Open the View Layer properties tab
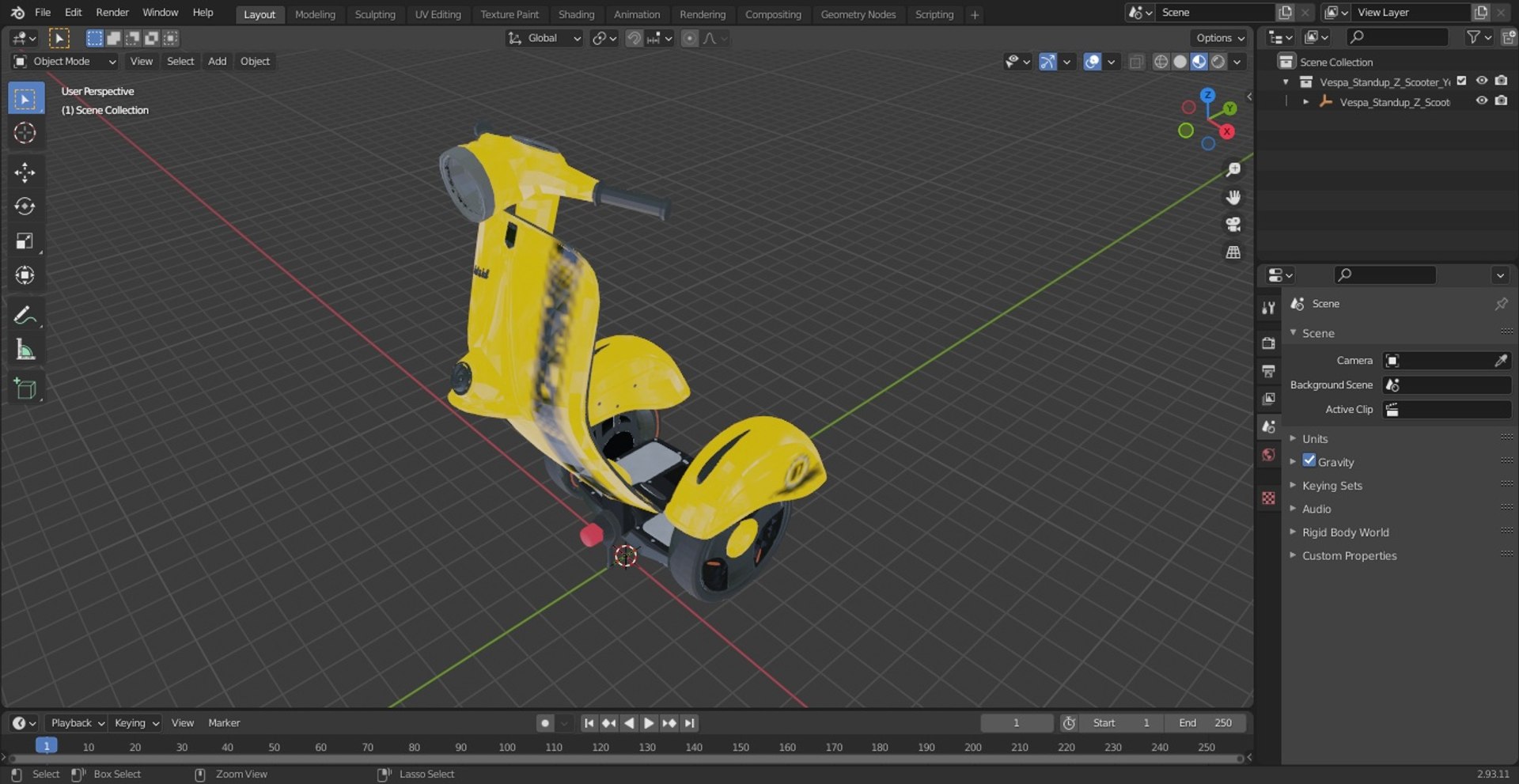 (1269, 399)
